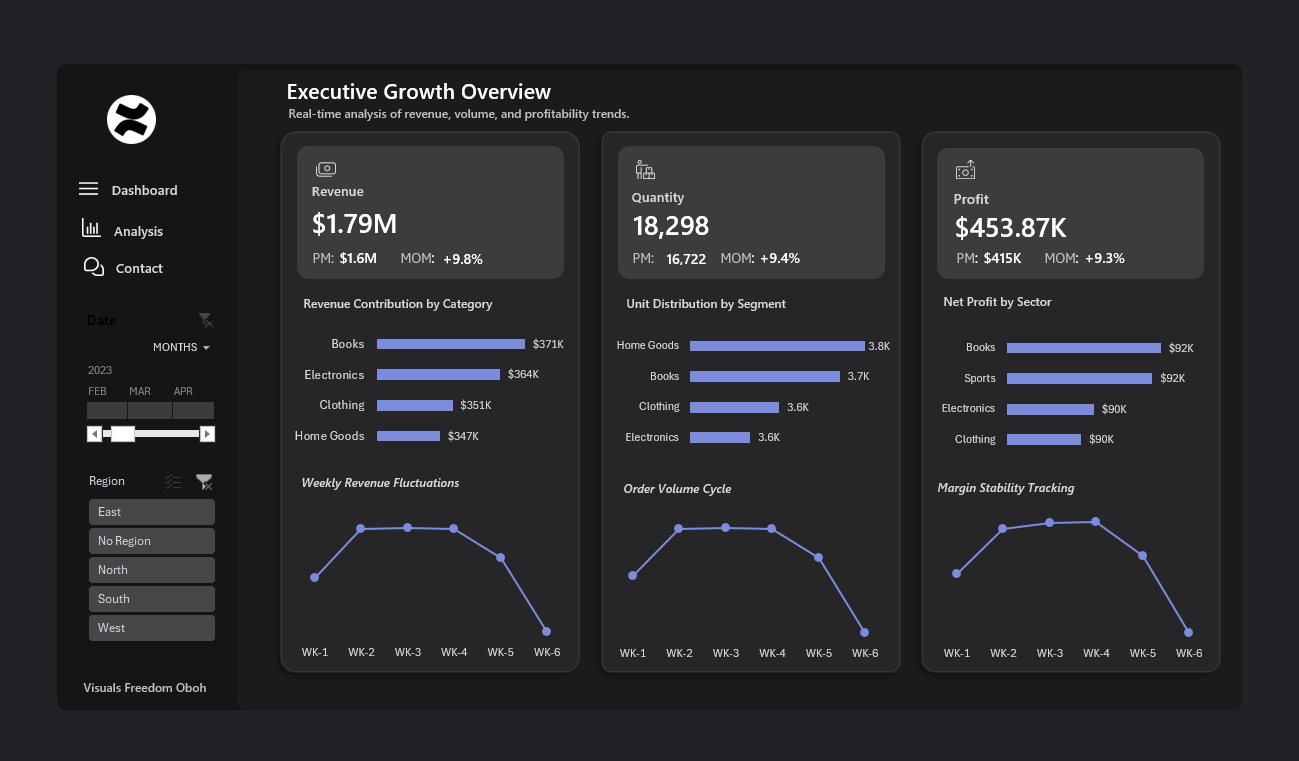Click the hamburger icon beside Dashboard
Image resolution: width=1299 pixels, height=761 pixels.
89,189
